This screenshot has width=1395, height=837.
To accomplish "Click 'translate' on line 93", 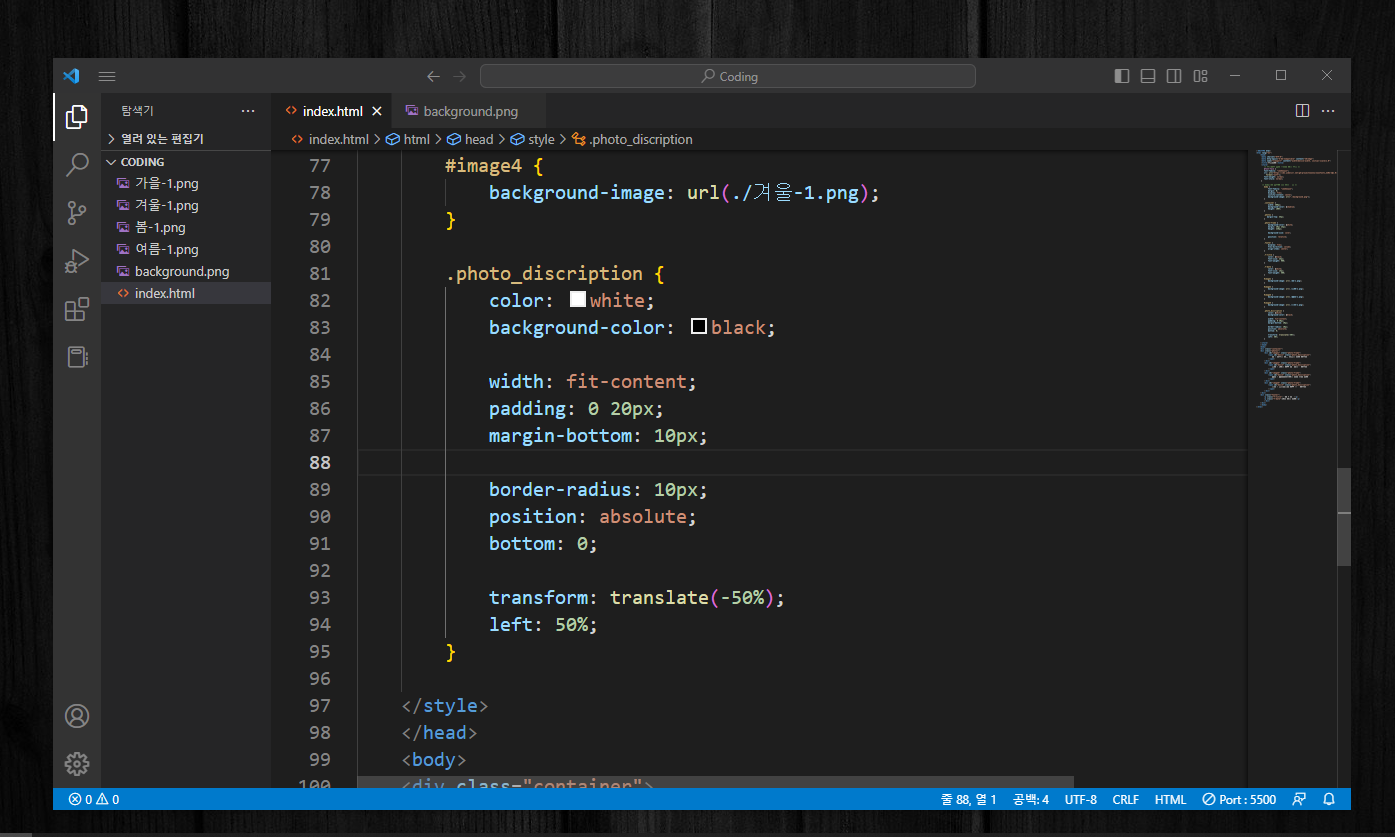I will pos(659,597).
